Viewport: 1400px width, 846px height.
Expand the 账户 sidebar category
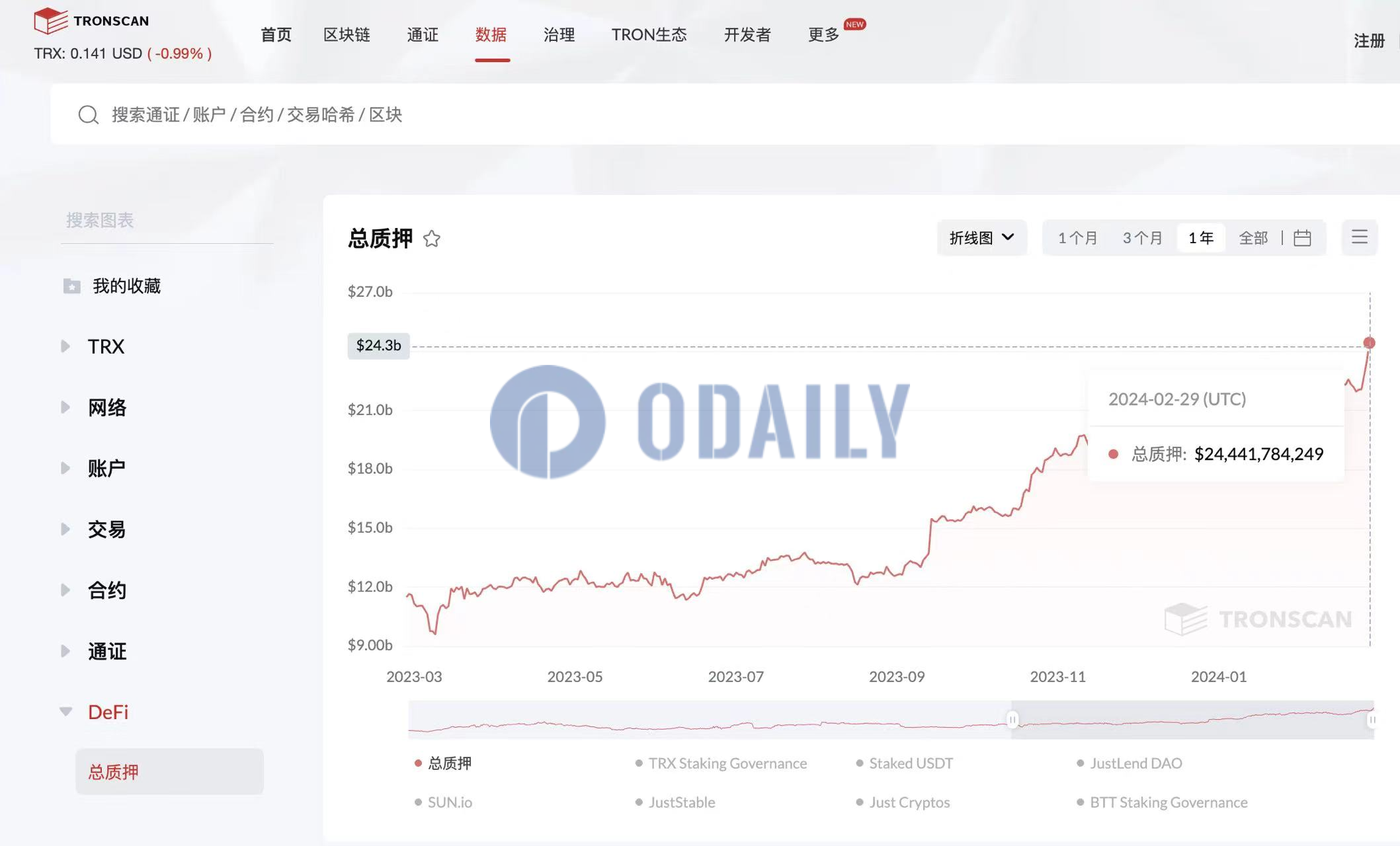93,468
